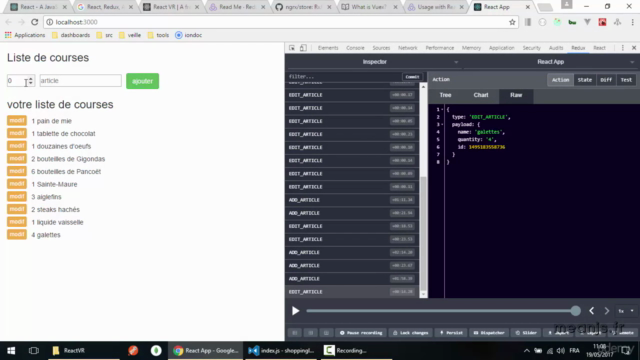Close the DevTools panel
Viewport: 640px width, 360px height.
point(634,48)
